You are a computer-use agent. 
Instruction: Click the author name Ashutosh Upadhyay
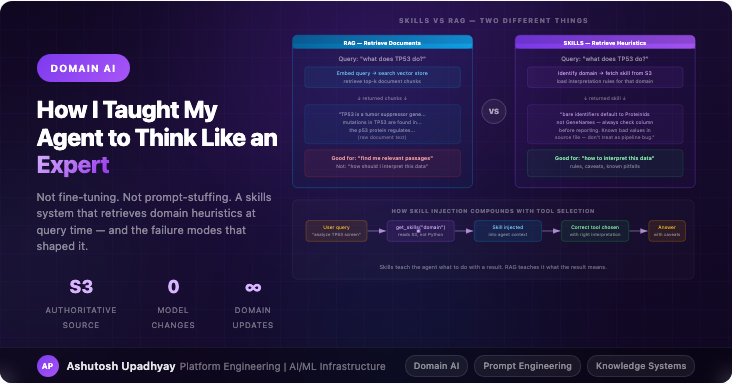click(x=121, y=366)
